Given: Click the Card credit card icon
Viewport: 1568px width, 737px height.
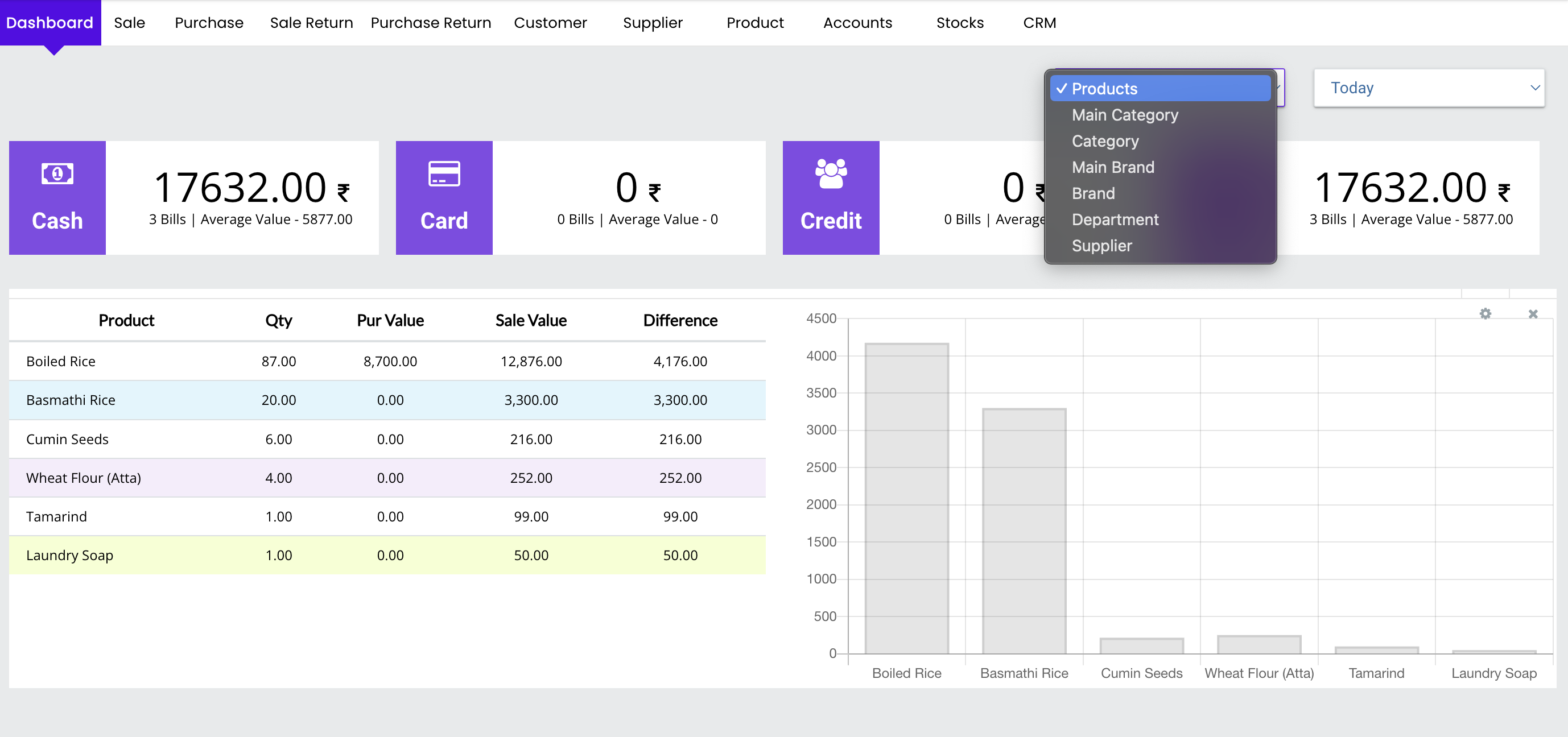Looking at the screenshot, I should [x=444, y=174].
